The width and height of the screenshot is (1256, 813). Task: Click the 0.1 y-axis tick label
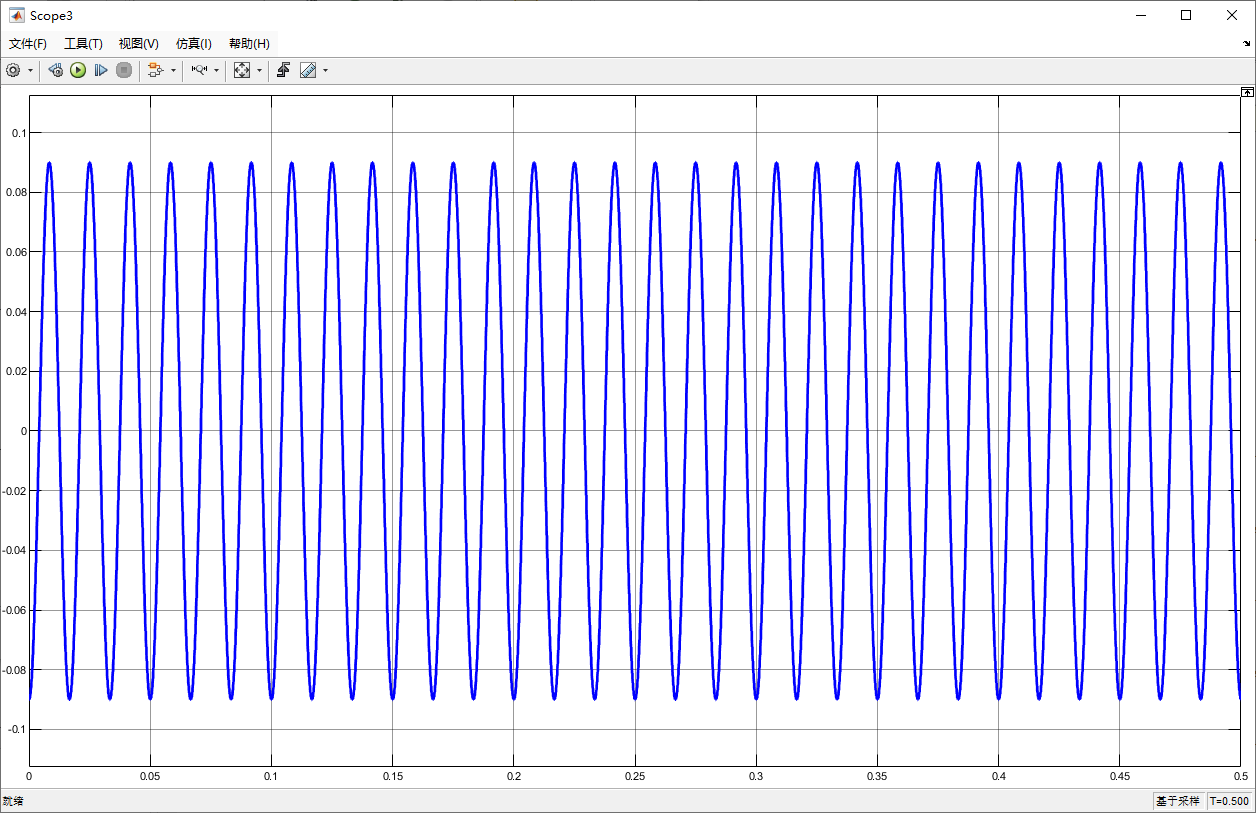[18, 133]
